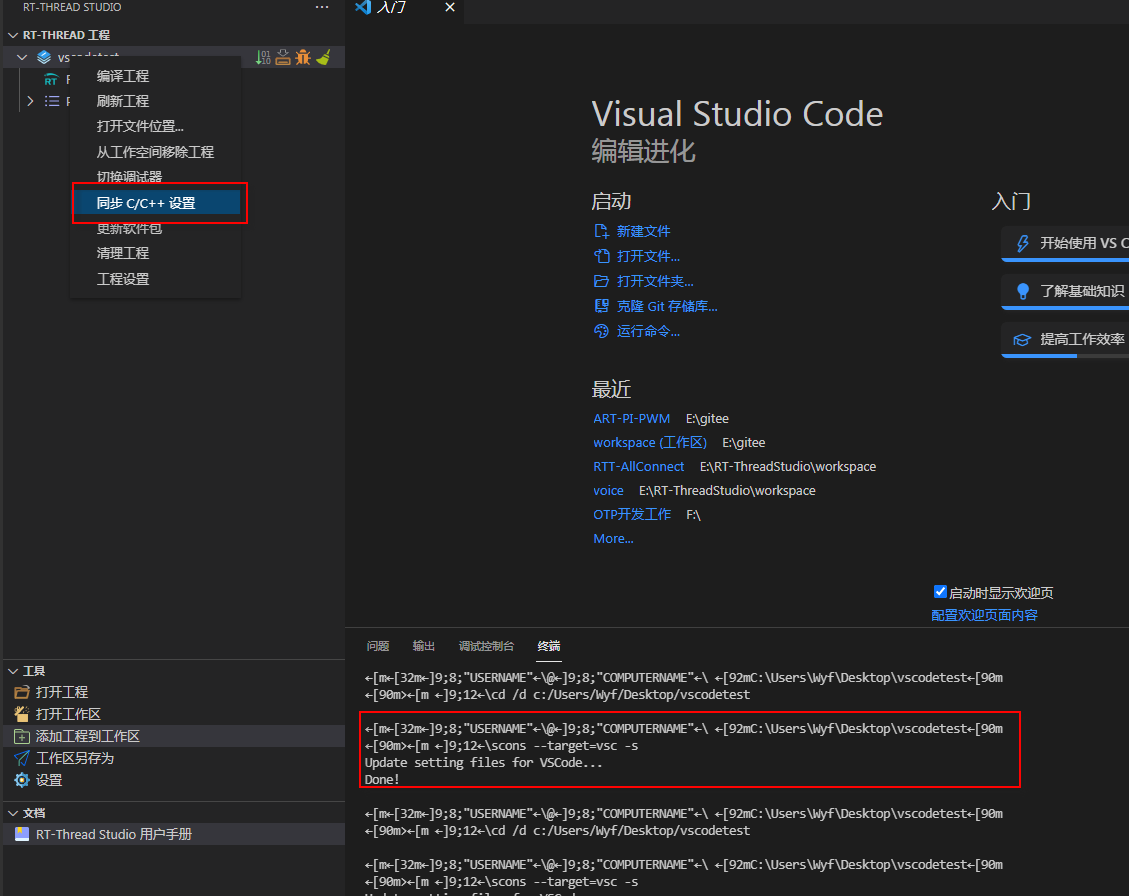Open the RT-THREAD STUDIO '...' actions menu
This screenshot has height=896, width=1129.
coord(321,8)
